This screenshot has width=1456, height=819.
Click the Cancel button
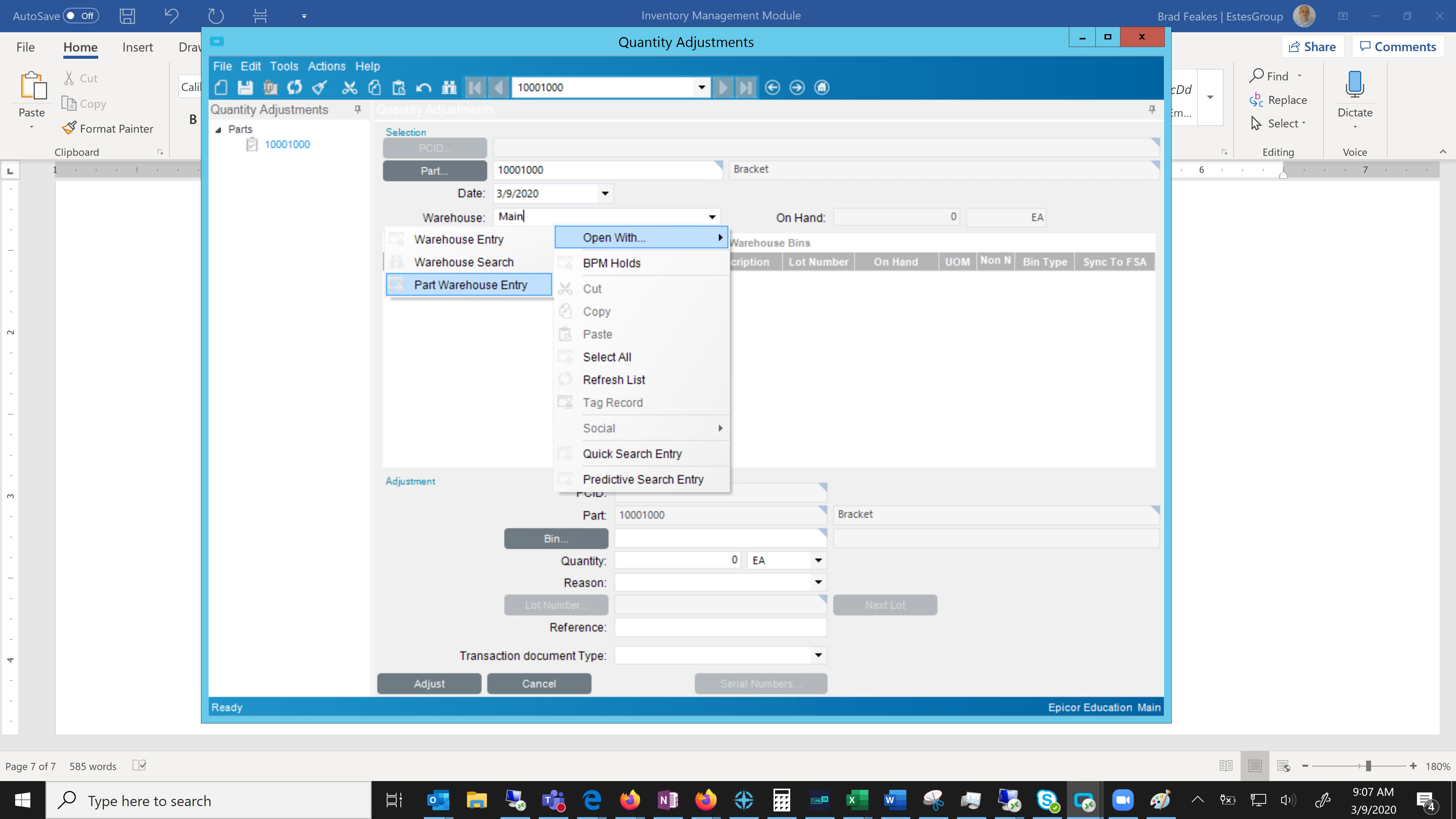539,683
